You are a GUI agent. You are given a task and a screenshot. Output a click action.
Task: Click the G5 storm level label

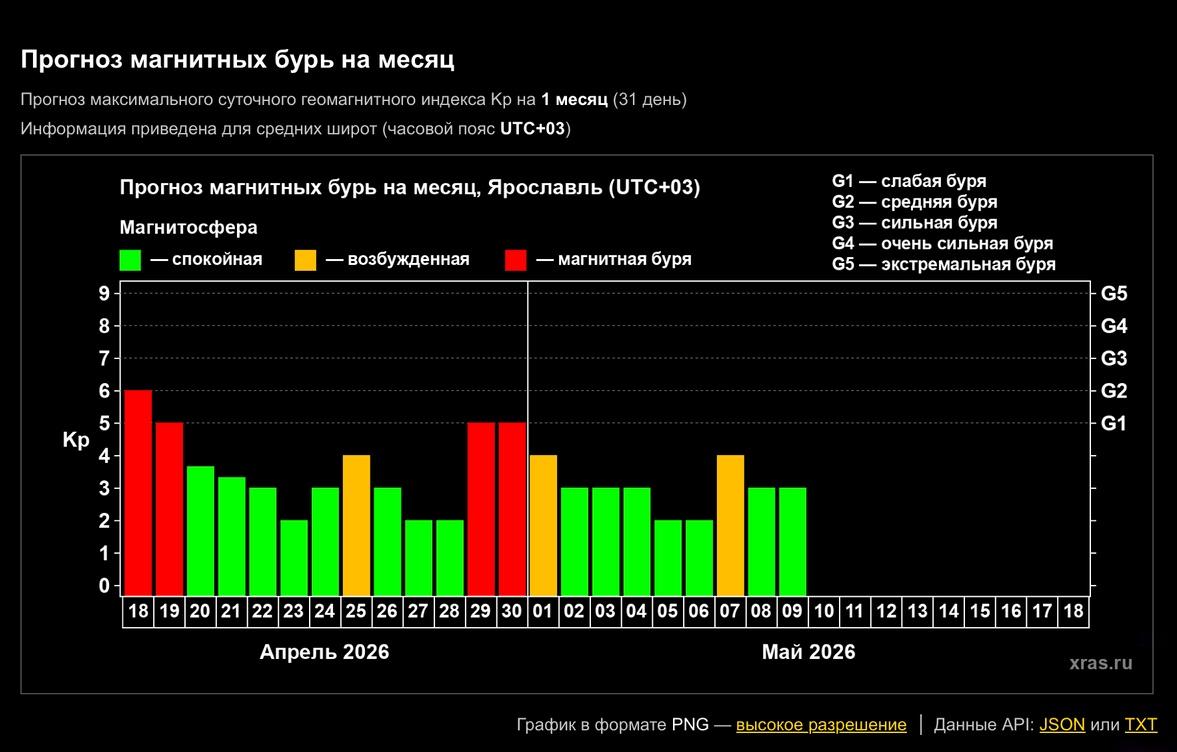[1114, 294]
